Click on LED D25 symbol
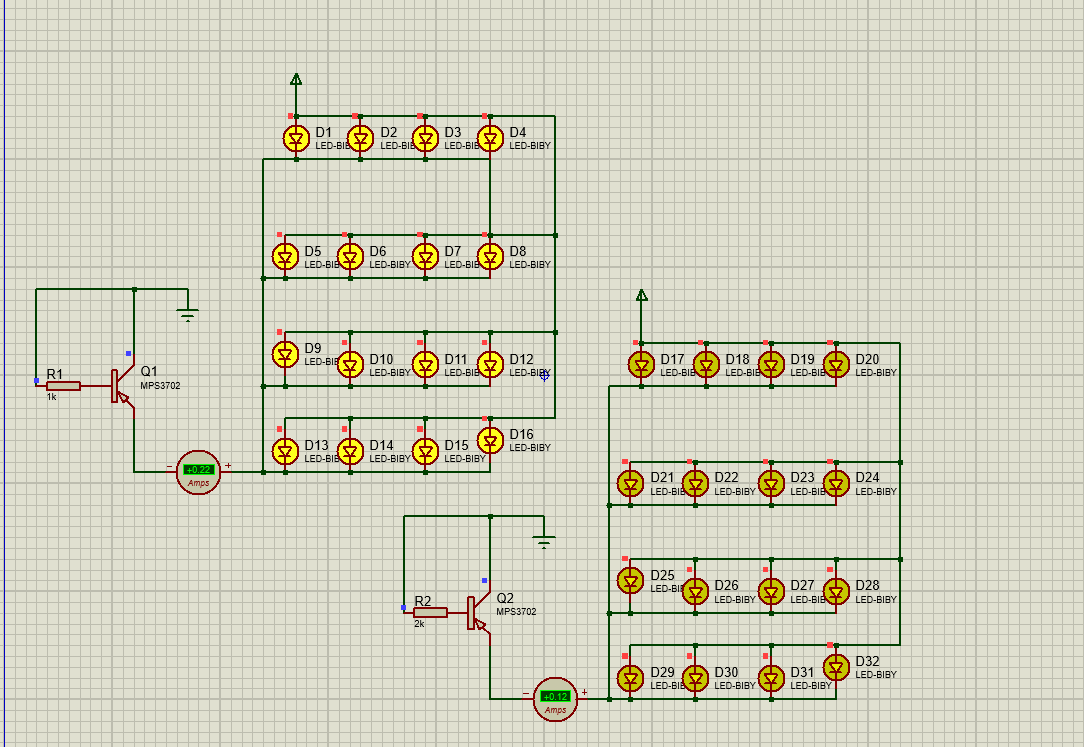The image size is (1084, 747). 630,581
